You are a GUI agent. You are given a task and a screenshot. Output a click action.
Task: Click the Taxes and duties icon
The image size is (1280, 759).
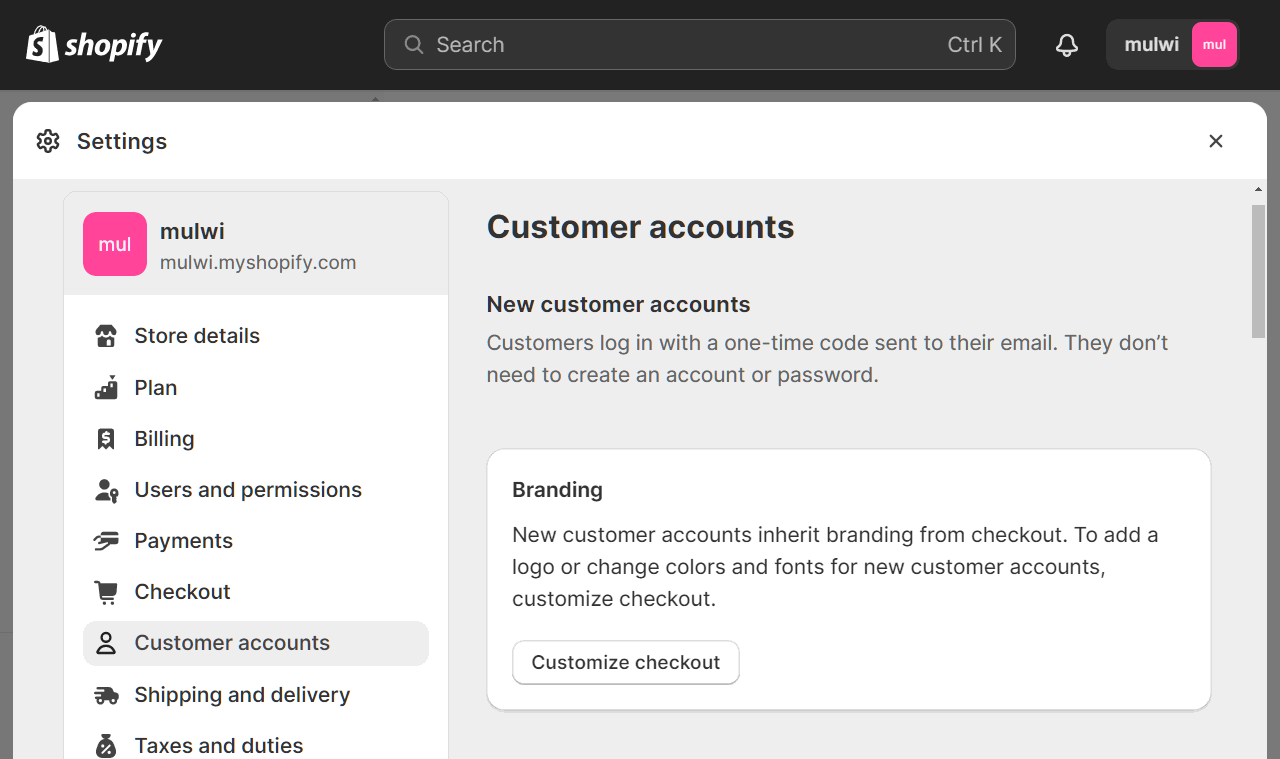(x=106, y=746)
